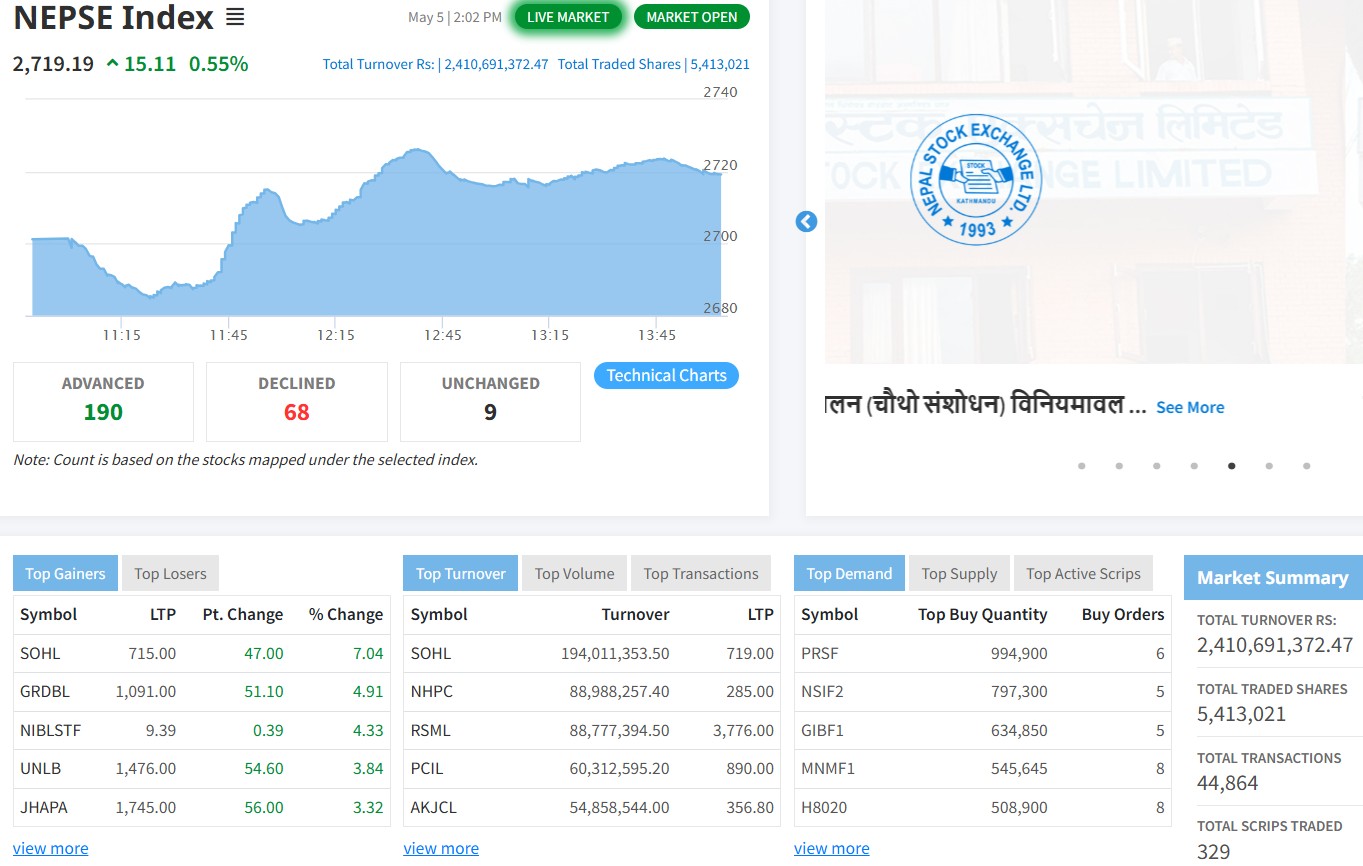Click See More on the notice headline

1190,407
